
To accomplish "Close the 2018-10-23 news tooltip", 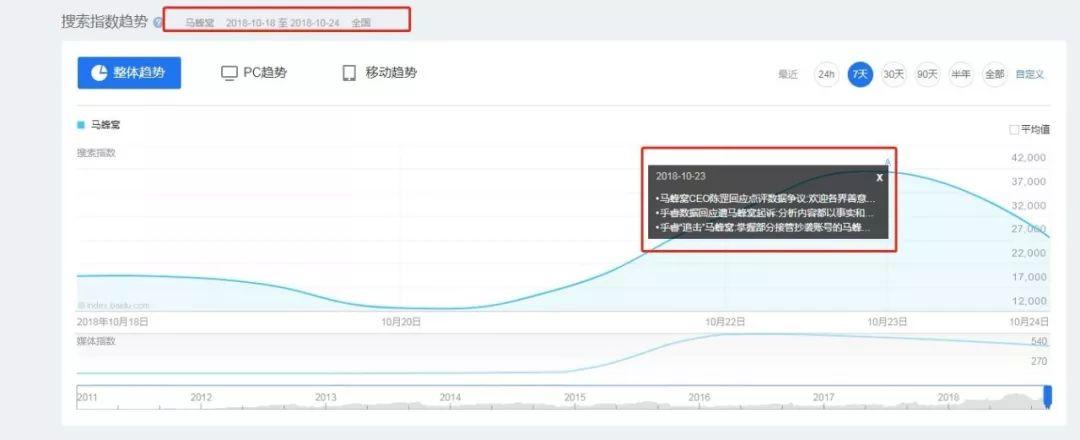I will pos(880,178).
